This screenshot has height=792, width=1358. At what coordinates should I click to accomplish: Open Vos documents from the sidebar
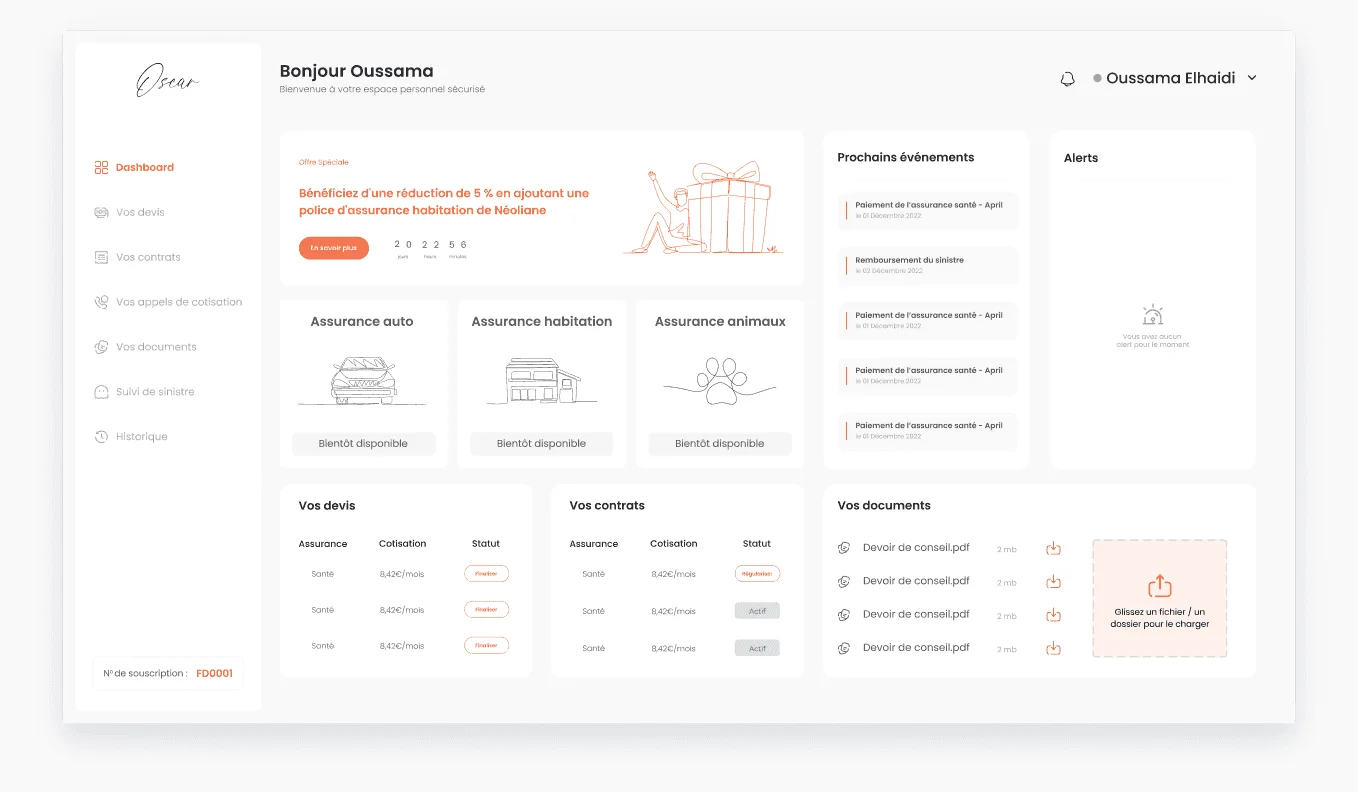(x=156, y=347)
